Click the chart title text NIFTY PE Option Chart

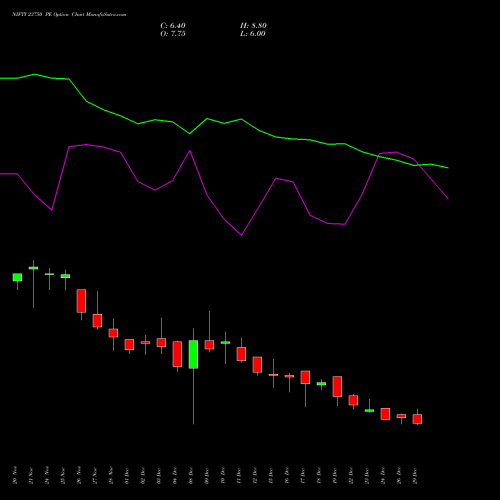[x=69, y=15]
